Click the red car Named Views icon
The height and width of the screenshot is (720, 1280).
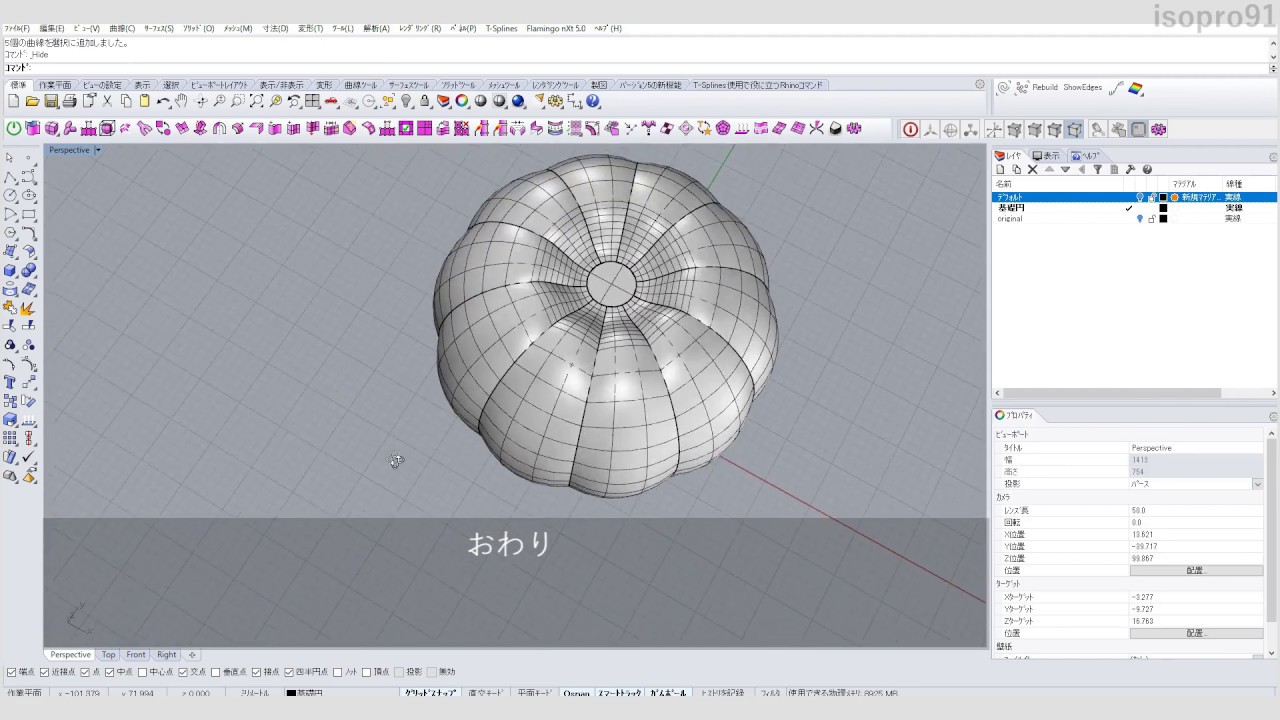(332, 102)
